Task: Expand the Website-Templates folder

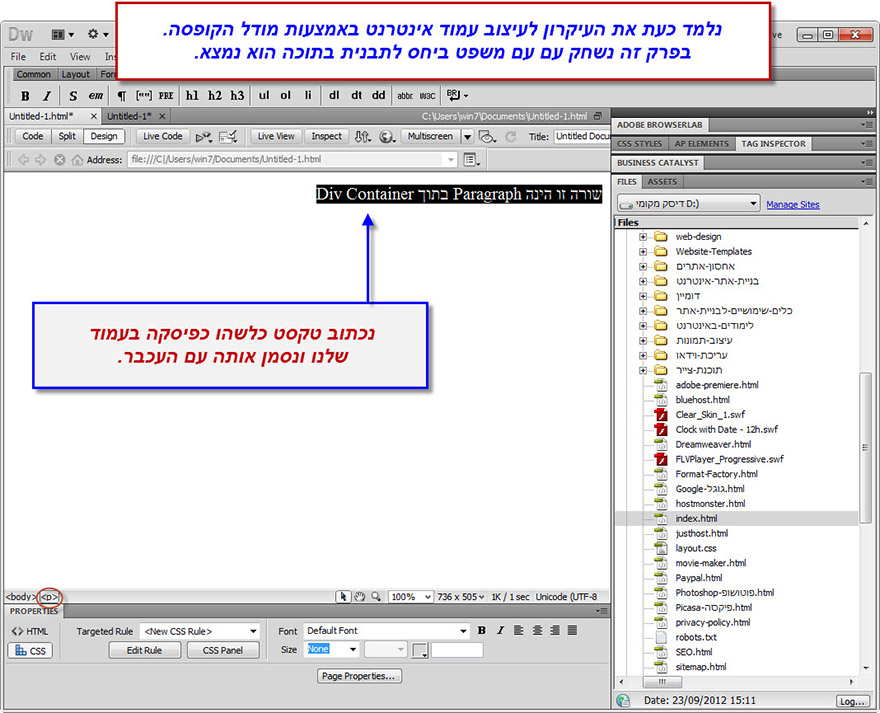Action: click(643, 252)
